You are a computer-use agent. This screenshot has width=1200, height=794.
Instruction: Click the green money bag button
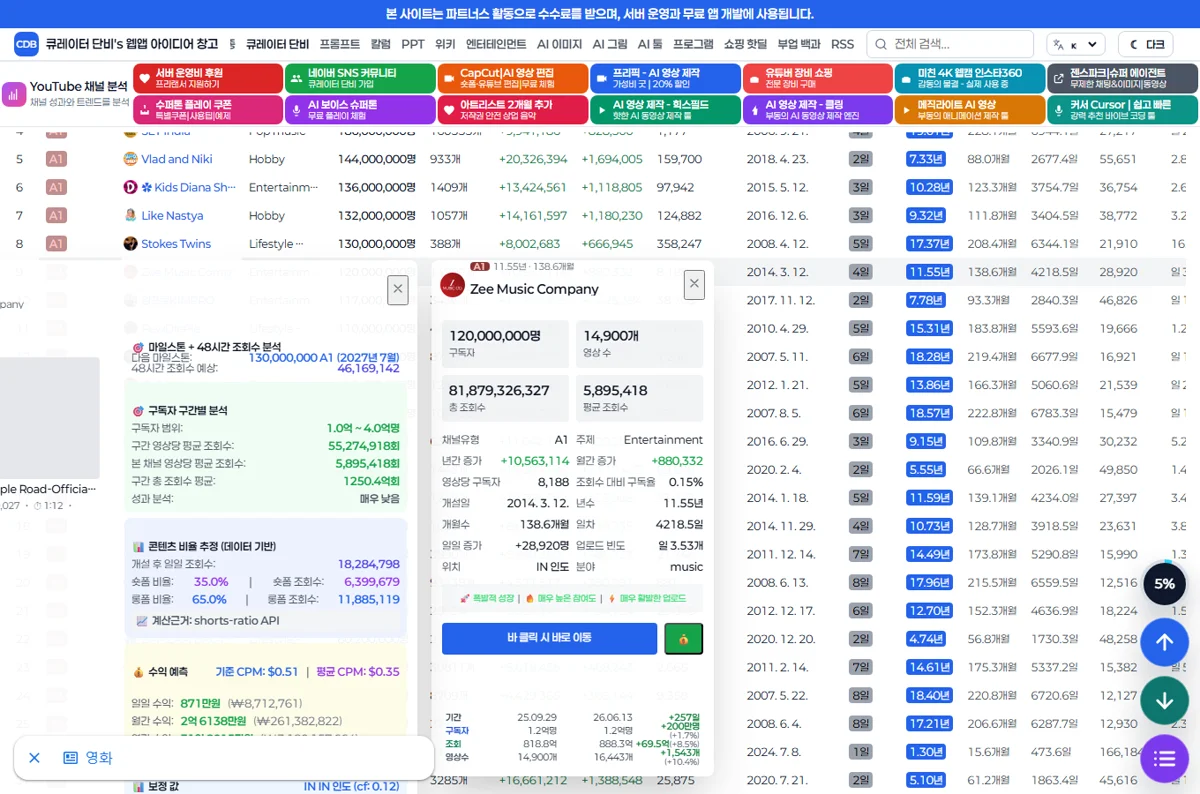coord(684,638)
